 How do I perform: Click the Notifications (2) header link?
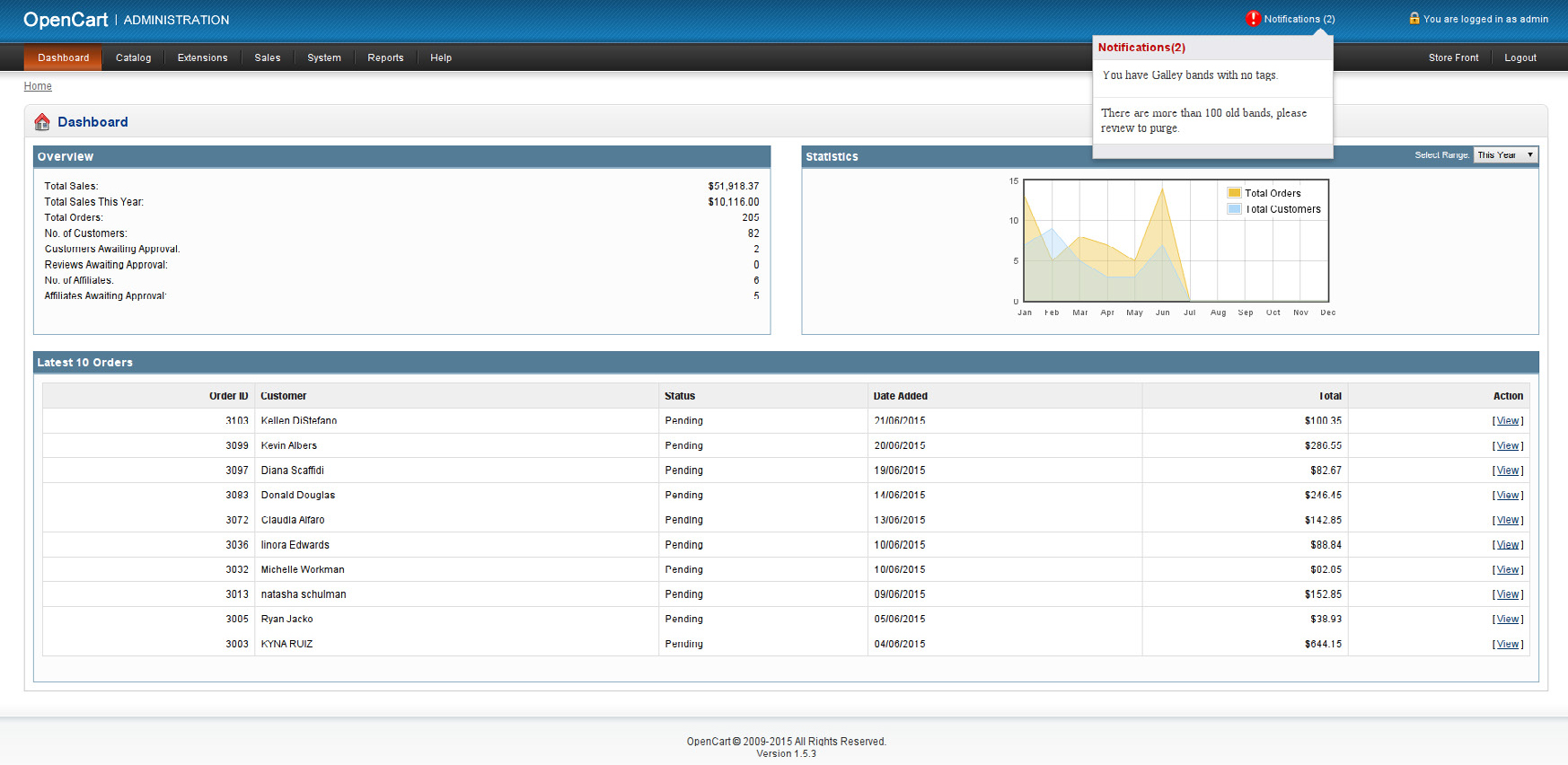click(1299, 19)
